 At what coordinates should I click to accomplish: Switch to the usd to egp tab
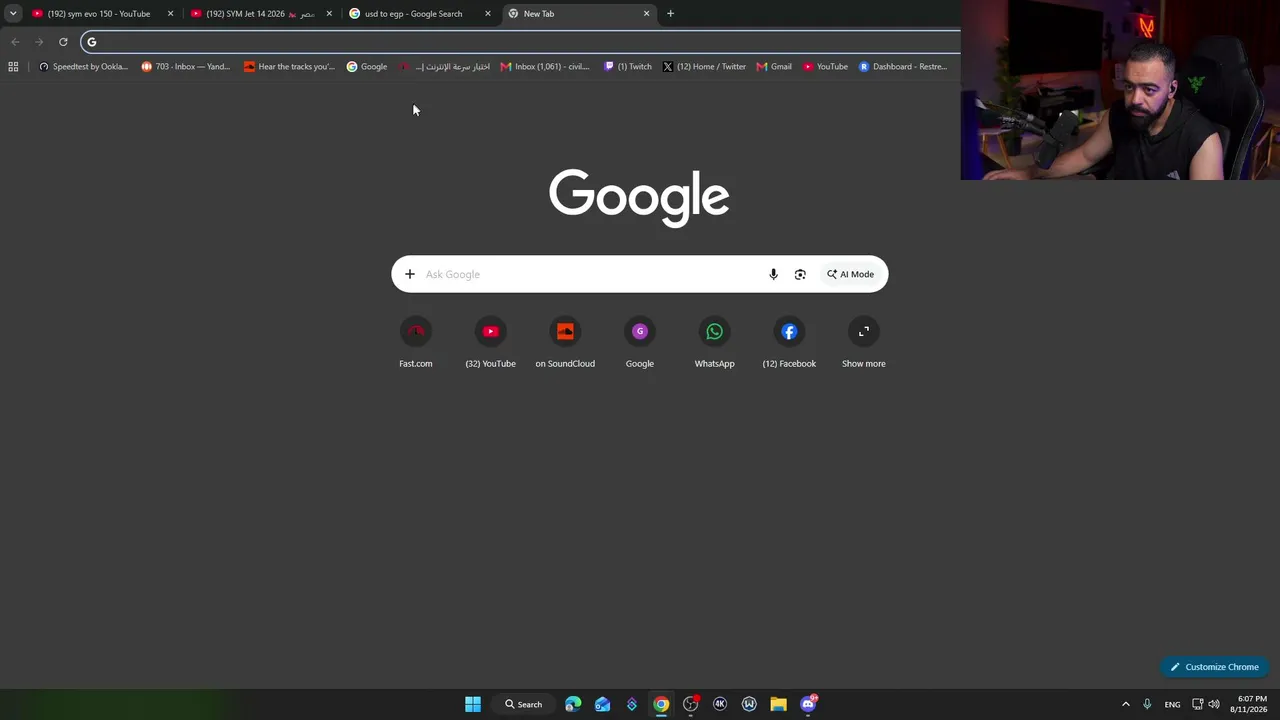tap(418, 14)
